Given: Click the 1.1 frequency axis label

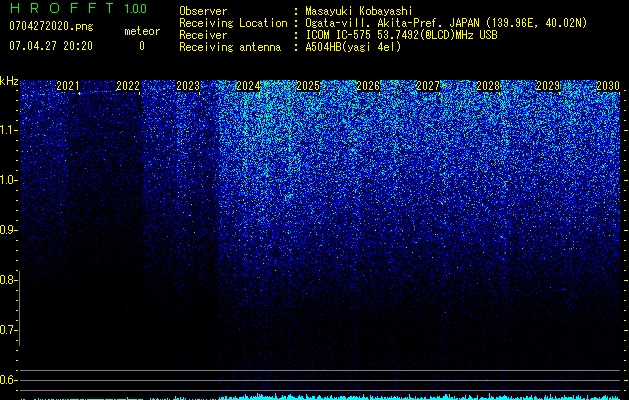Looking at the screenshot, I should [8, 130].
